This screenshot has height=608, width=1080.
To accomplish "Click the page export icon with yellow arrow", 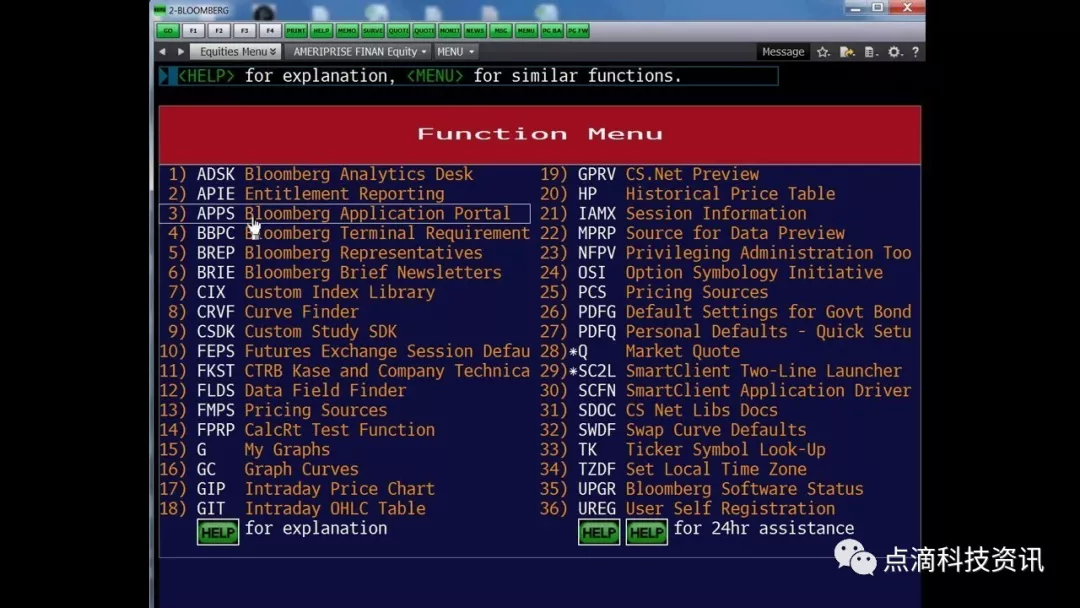I will pyautogui.click(x=847, y=52).
